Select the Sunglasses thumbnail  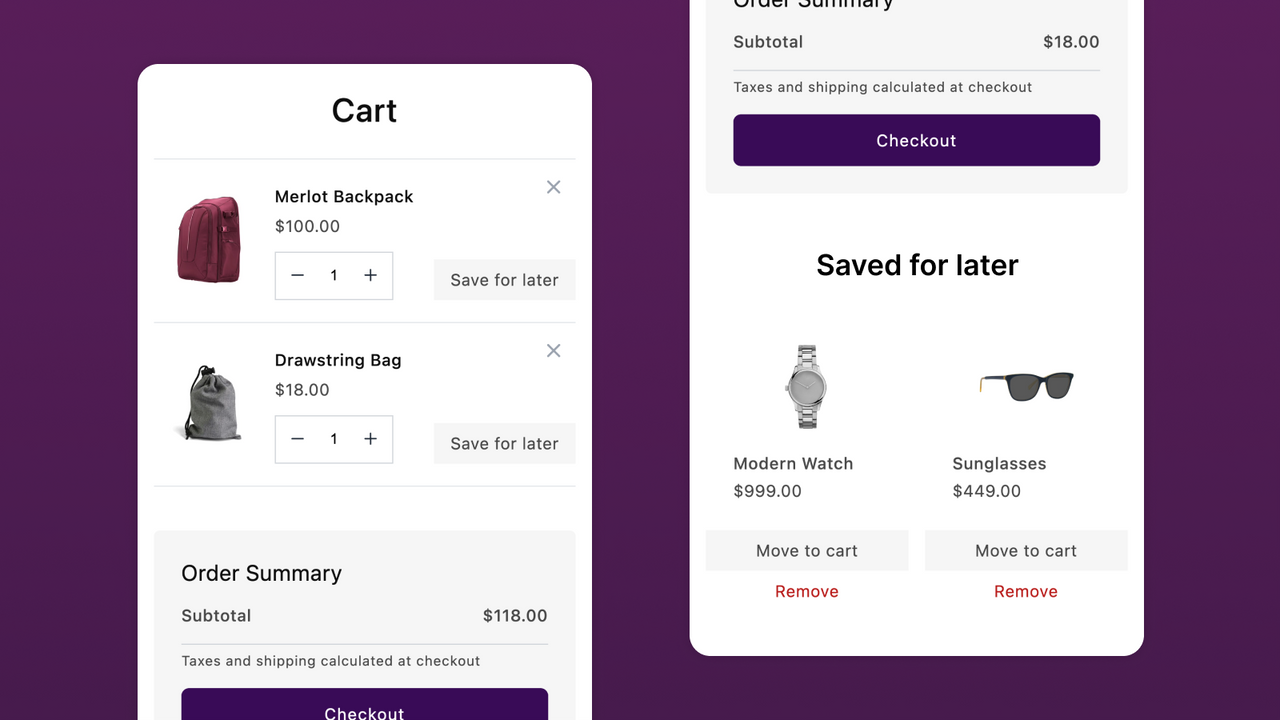(x=1027, y=387)
